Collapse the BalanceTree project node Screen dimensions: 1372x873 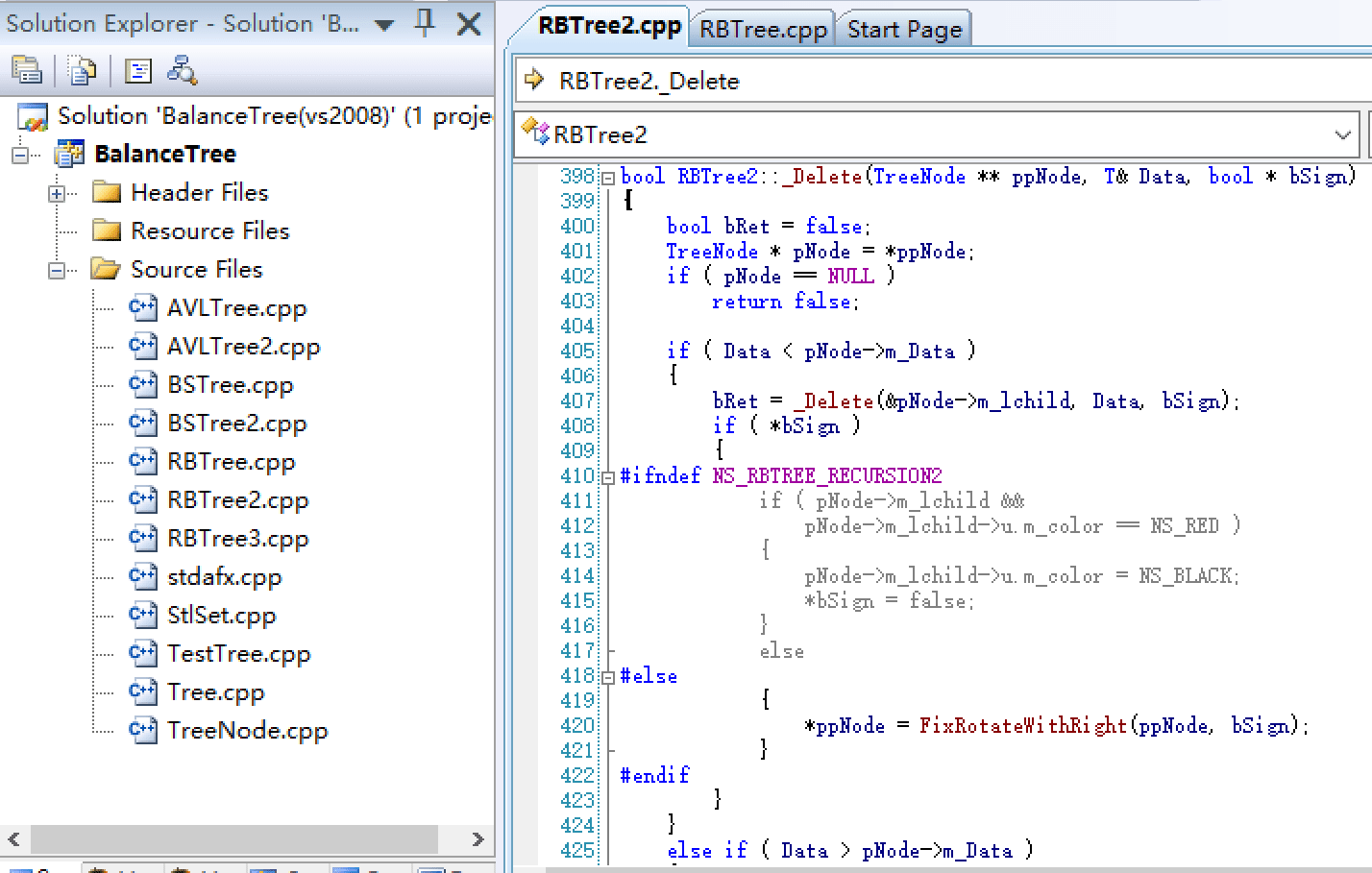tap(20, 155)
